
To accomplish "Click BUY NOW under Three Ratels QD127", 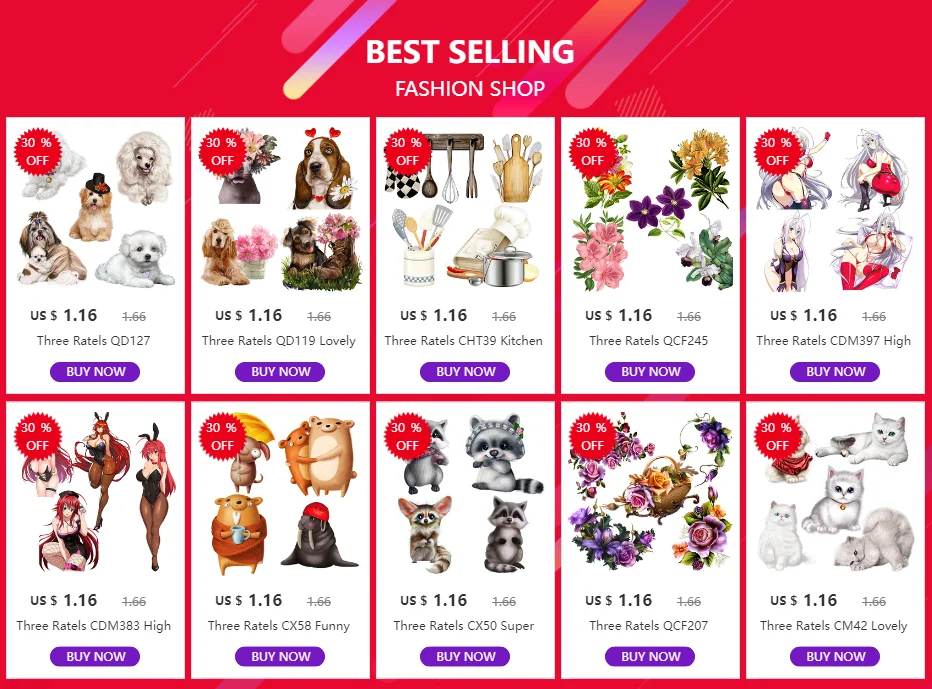I will point(95,372).
